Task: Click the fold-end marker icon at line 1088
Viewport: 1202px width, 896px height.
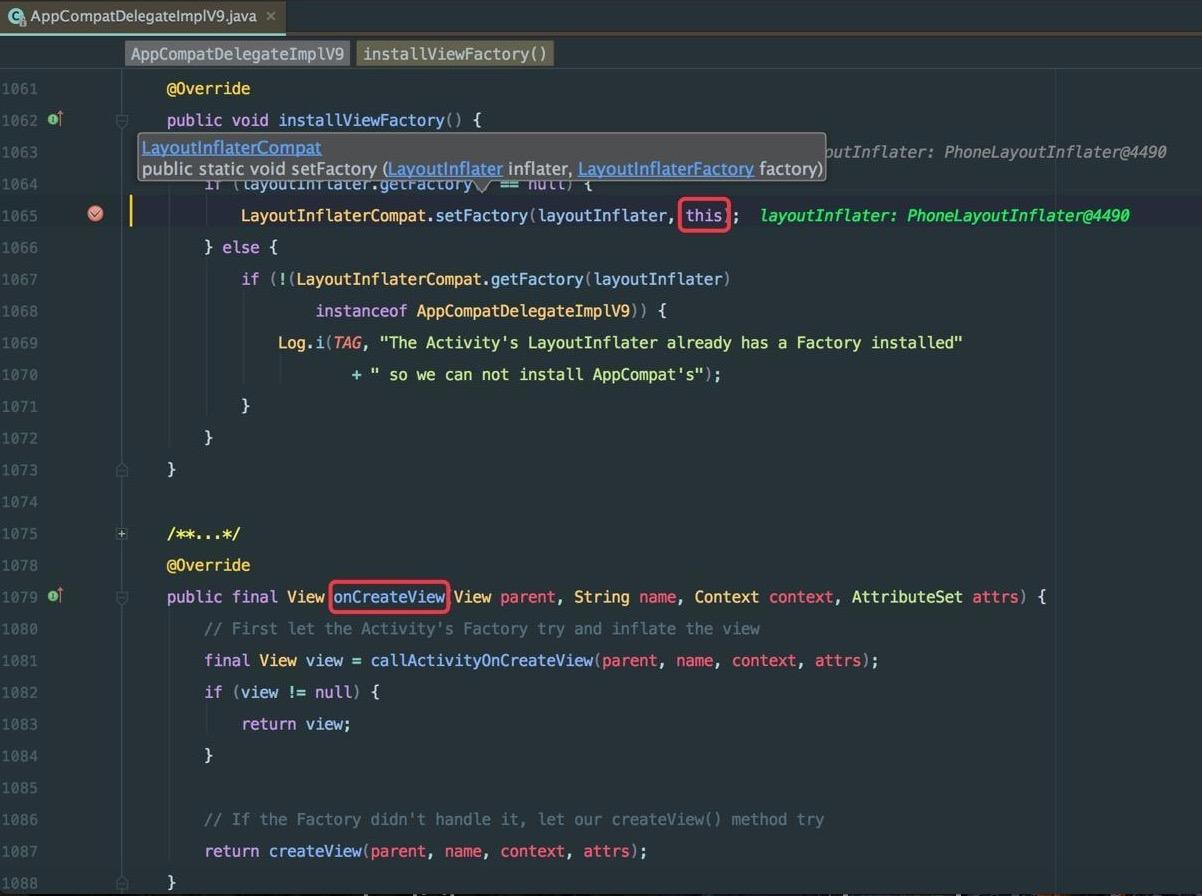Action: [x=121, y=882]
